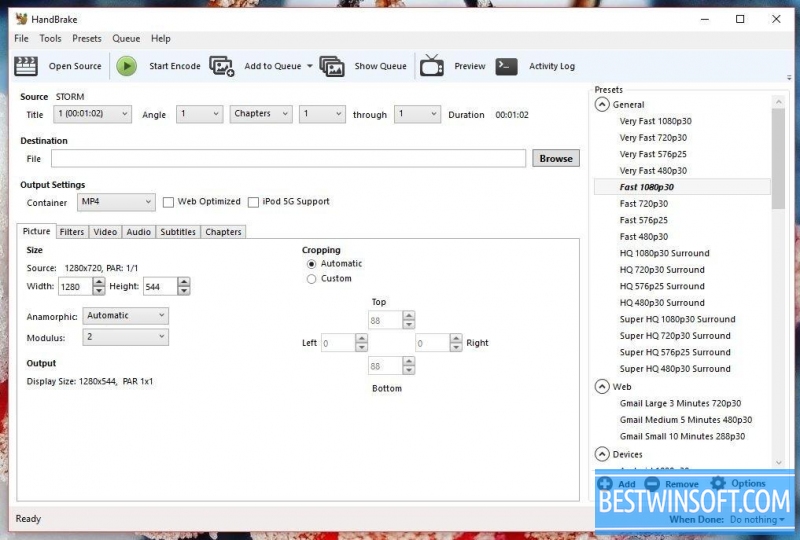The width and height of the screenshot is (800, 540).
Task: Collapse the Devices presets group
Action: [x=602, y=454]
